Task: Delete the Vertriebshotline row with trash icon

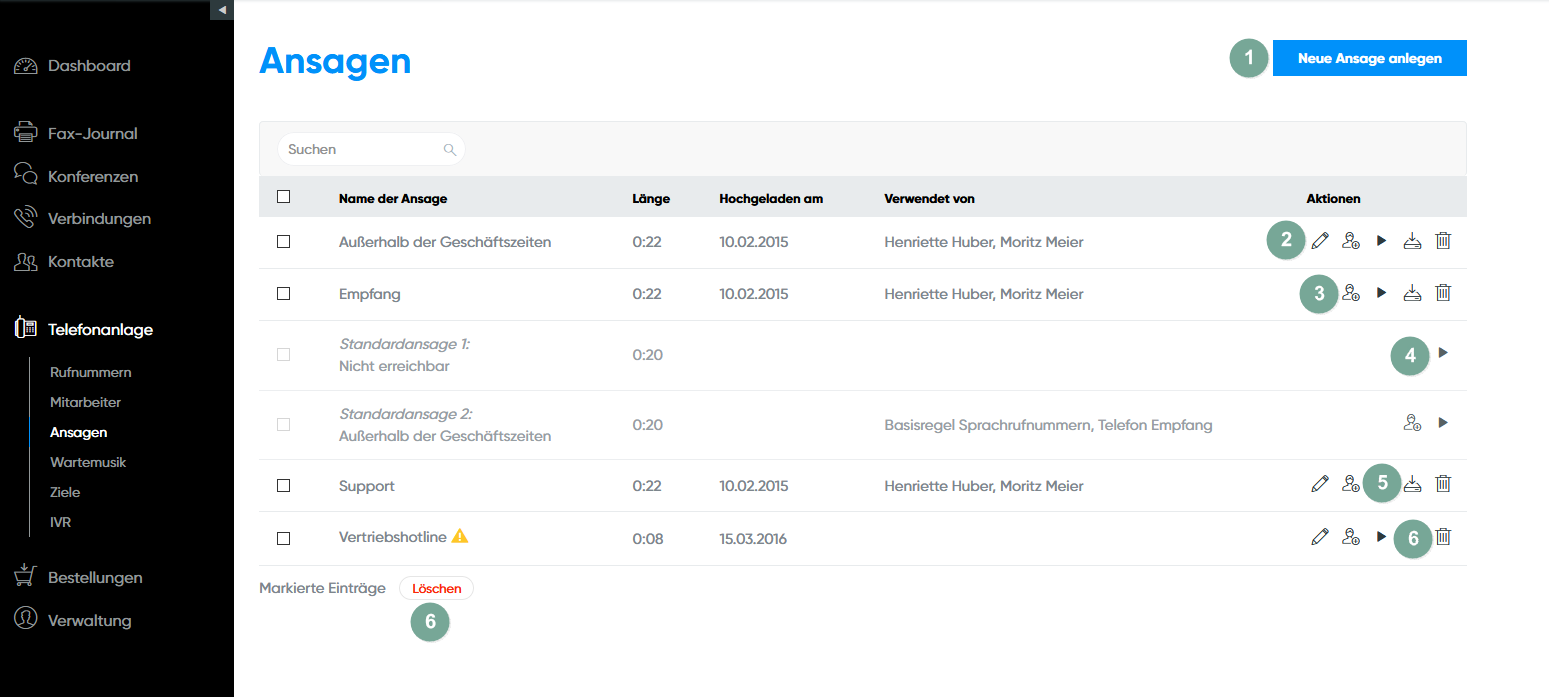Action: tap(1443, 537)
